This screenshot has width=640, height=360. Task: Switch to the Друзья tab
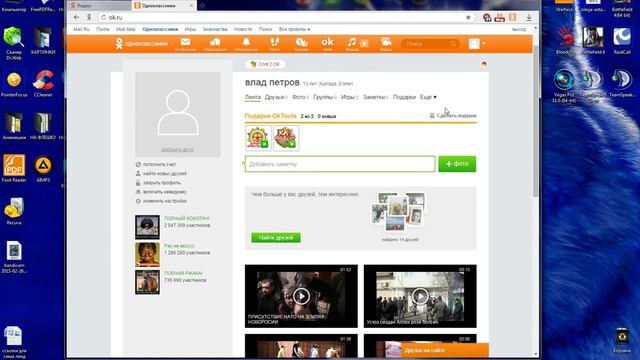click(276, 97)
